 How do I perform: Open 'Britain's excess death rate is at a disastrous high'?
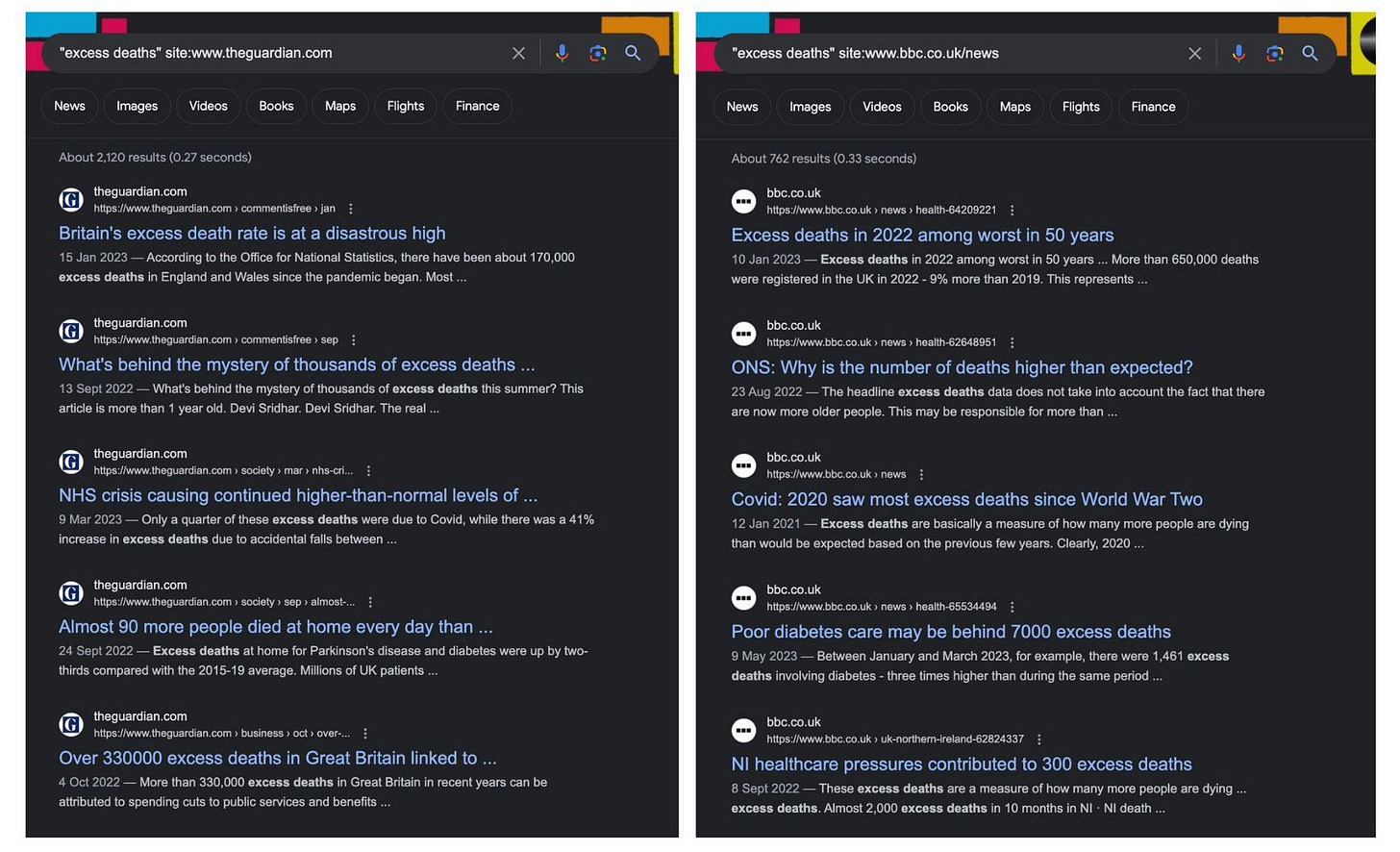252,233
